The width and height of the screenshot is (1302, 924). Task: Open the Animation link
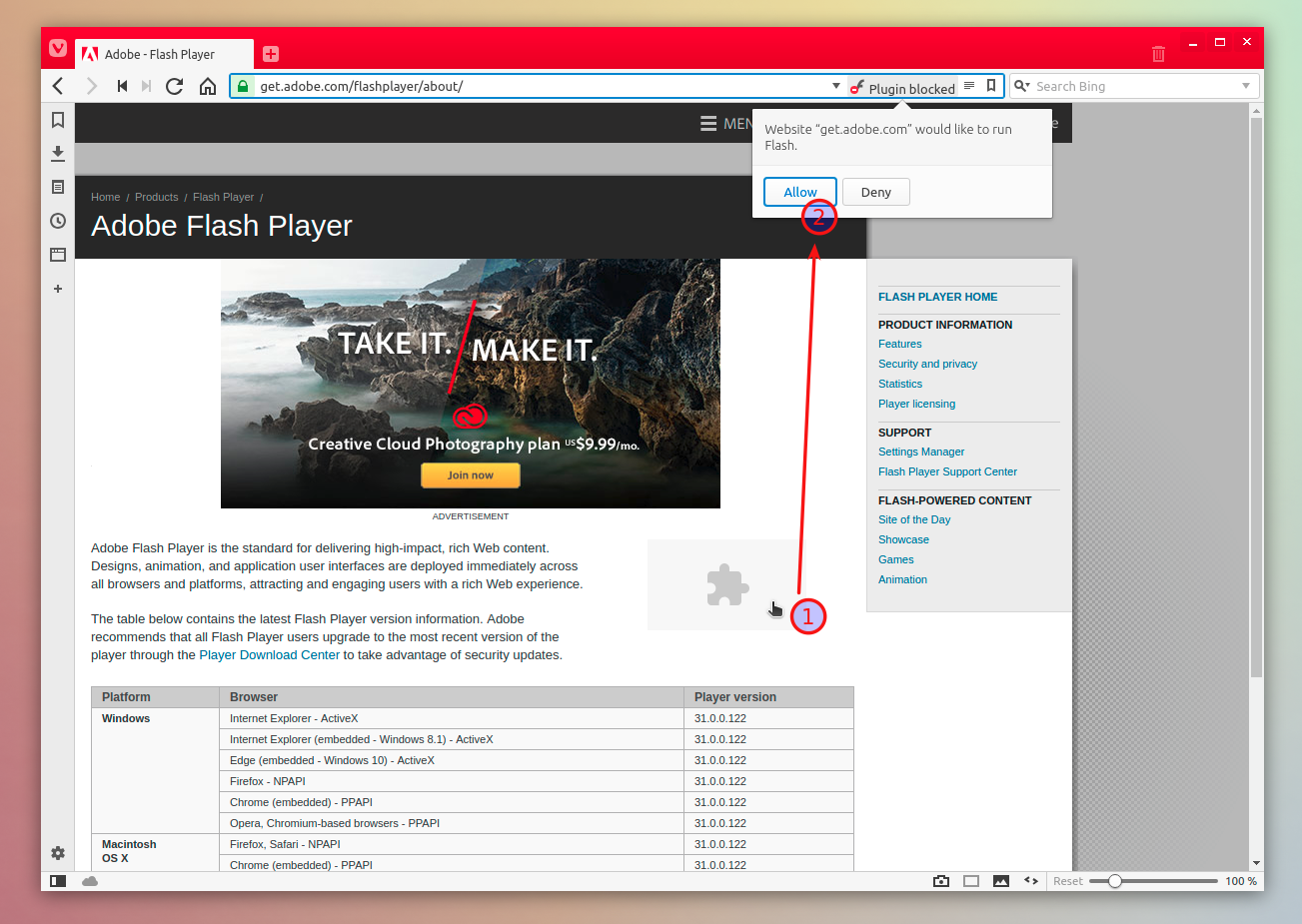point(902,579)
